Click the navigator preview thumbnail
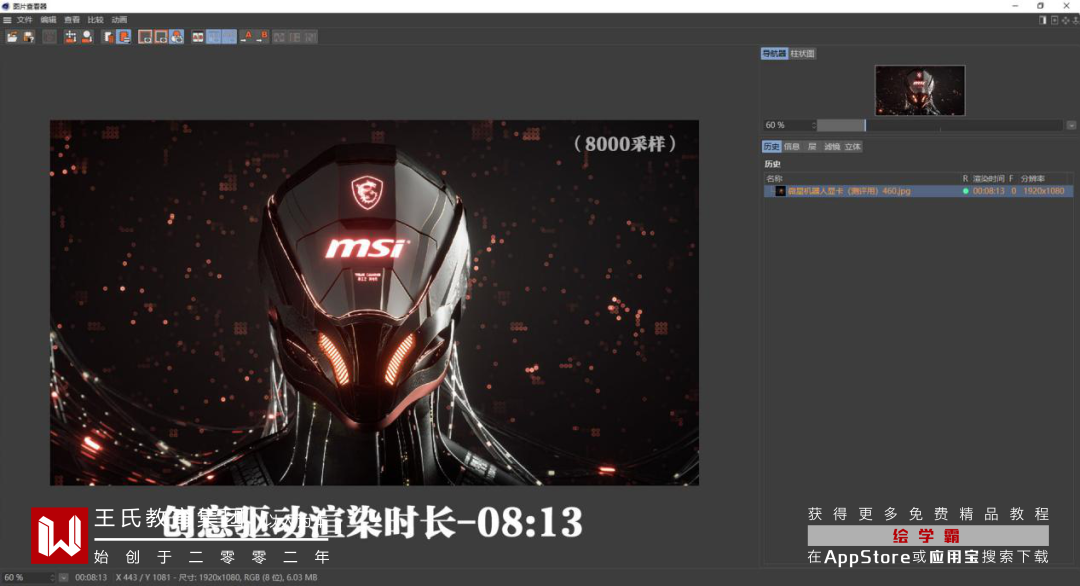The width and height of the screenshot is (1080, 586). 920,90
